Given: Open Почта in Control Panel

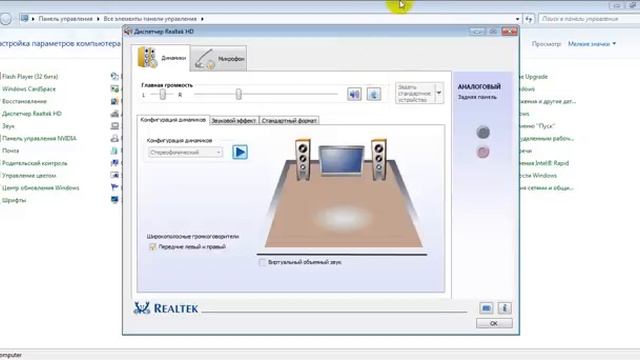Looking at the screenshot, I should [x=10, y=151].
